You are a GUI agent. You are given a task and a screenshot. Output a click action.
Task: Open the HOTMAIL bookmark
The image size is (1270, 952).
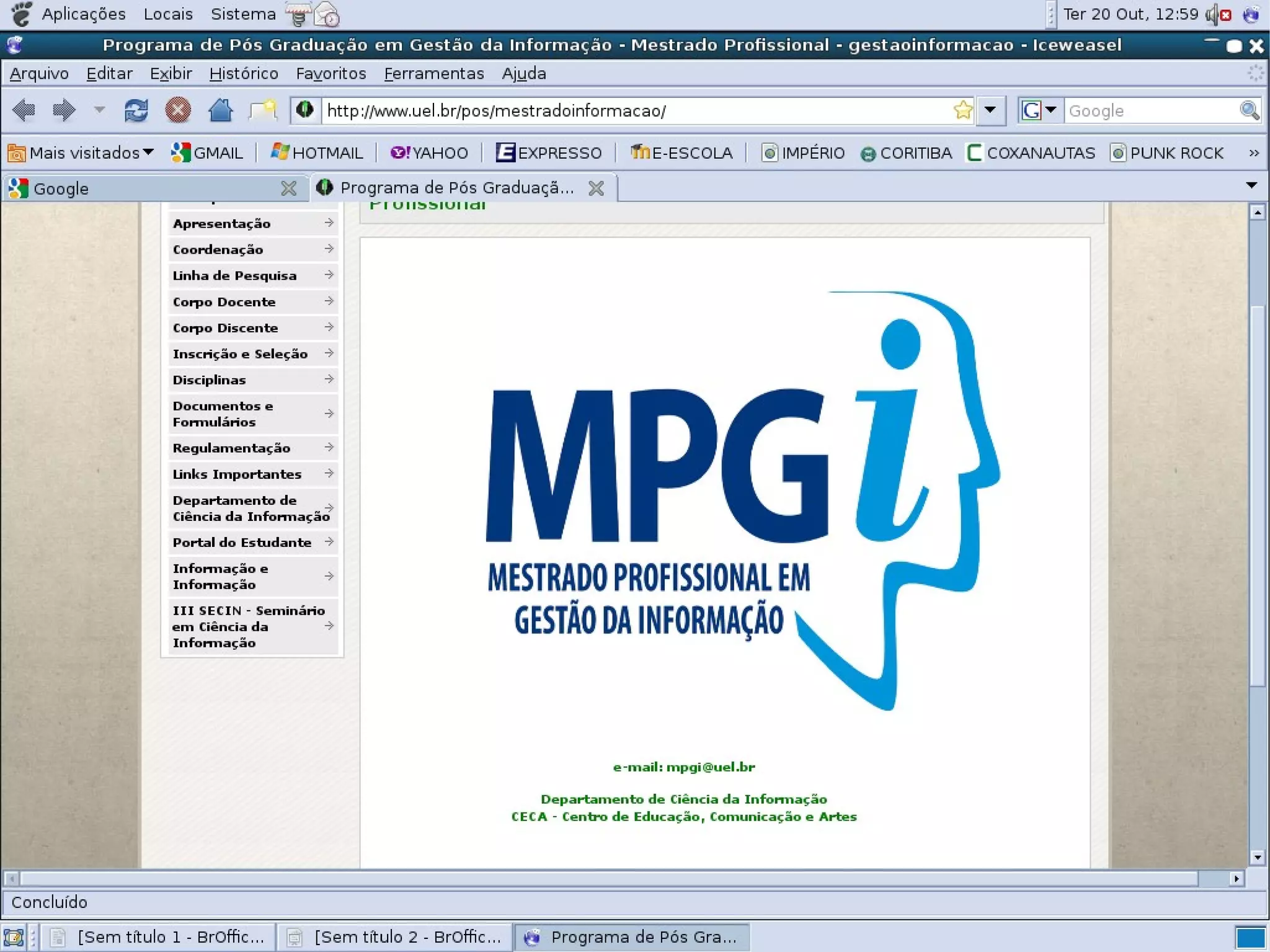(317, 153)
